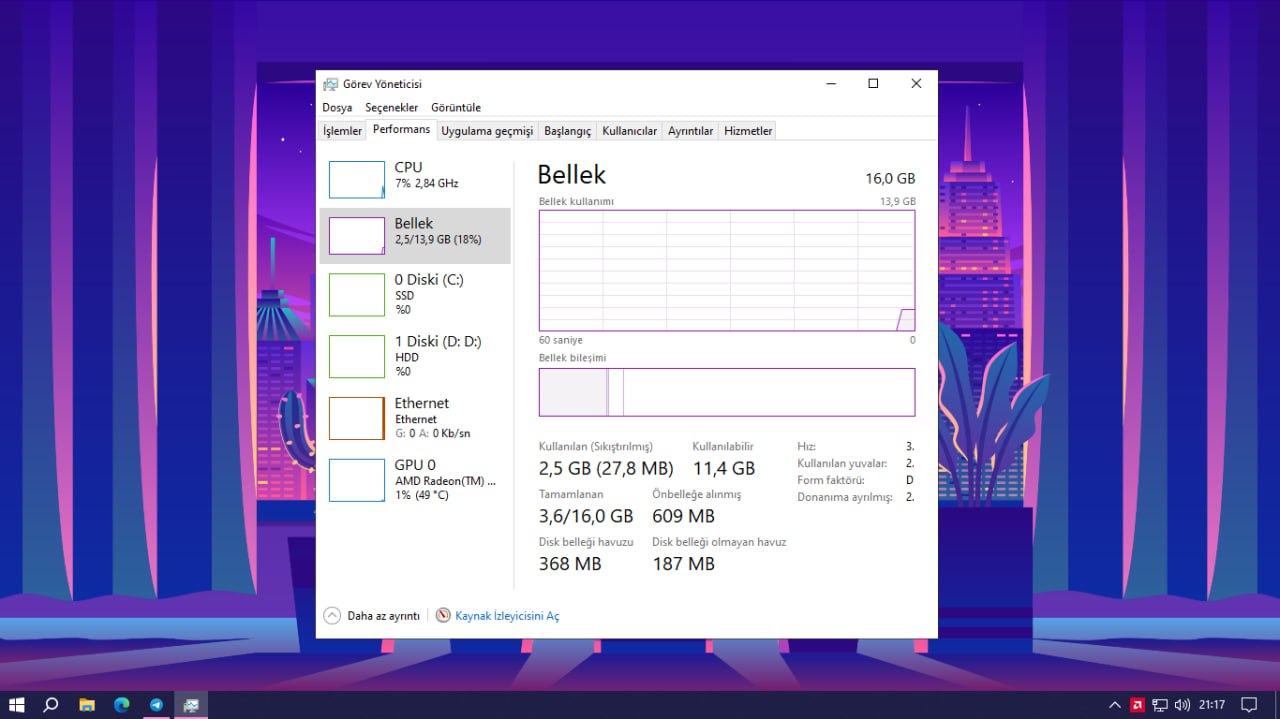Screen dimensions: 1280x719
Task: Select the CPU performance entry
Action: click(415, 180)
